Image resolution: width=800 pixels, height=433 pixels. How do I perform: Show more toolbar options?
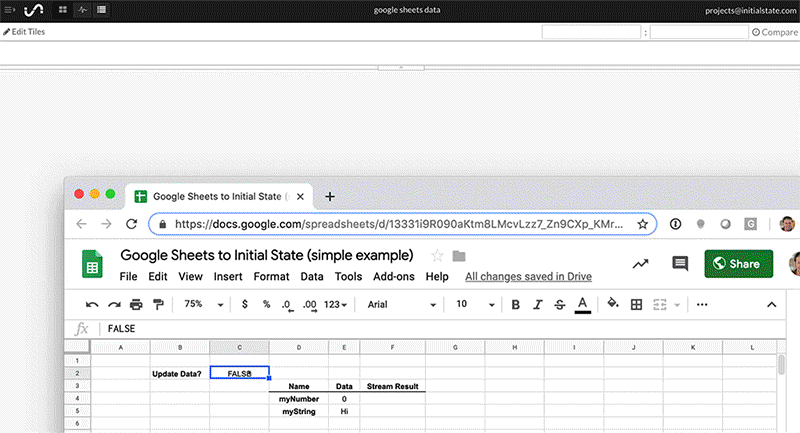pos(702,304)
